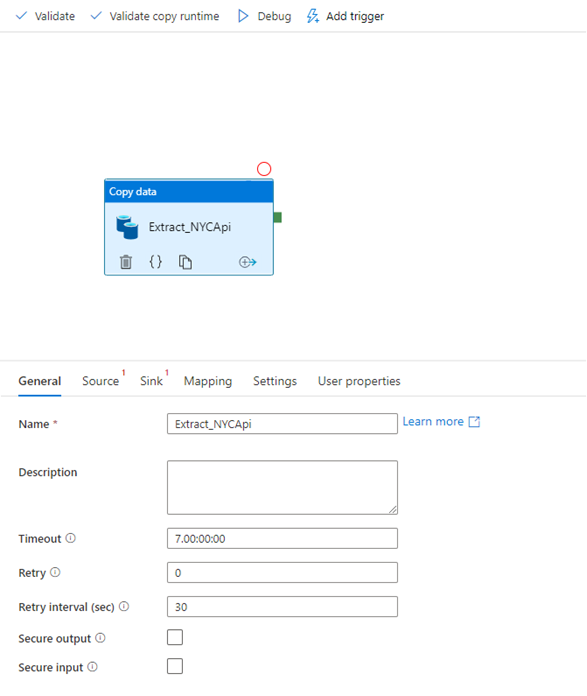
Task: Add an output via the plus-arrow icon
Action: click(x=247, y=262)
